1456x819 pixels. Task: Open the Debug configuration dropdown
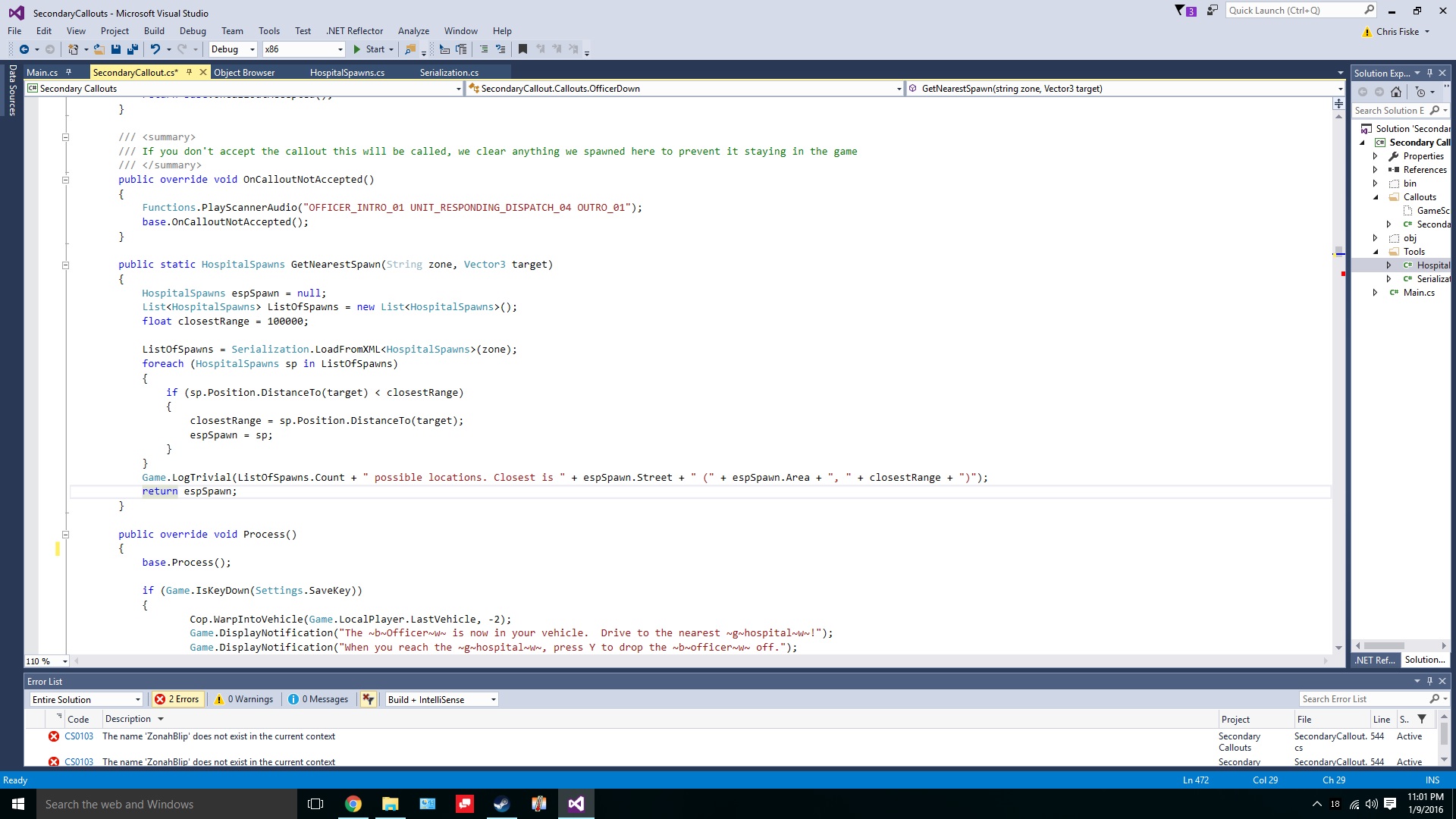pyautogui.click(x=233, y=49)
